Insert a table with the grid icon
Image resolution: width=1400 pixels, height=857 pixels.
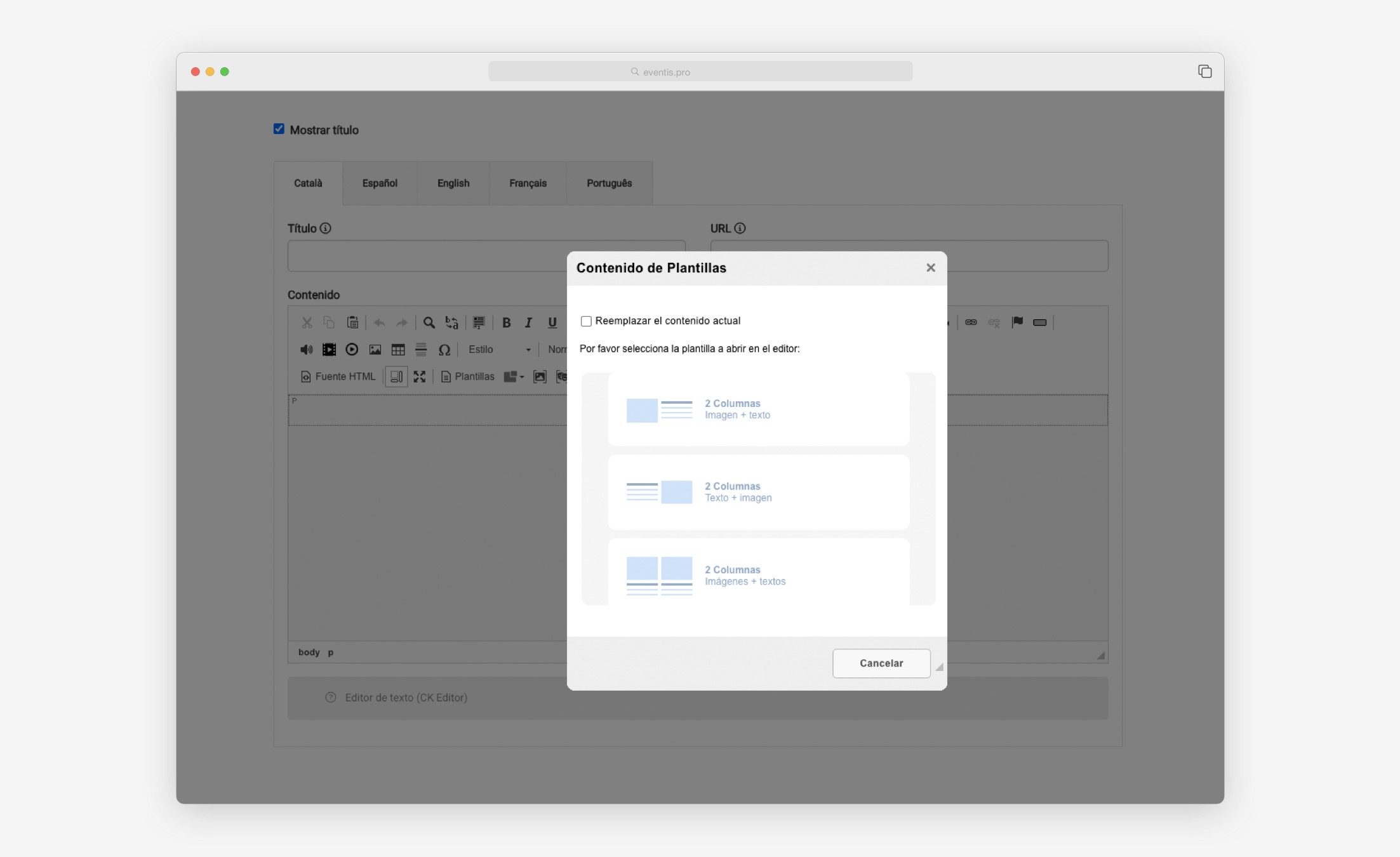[x=398, y=350]
